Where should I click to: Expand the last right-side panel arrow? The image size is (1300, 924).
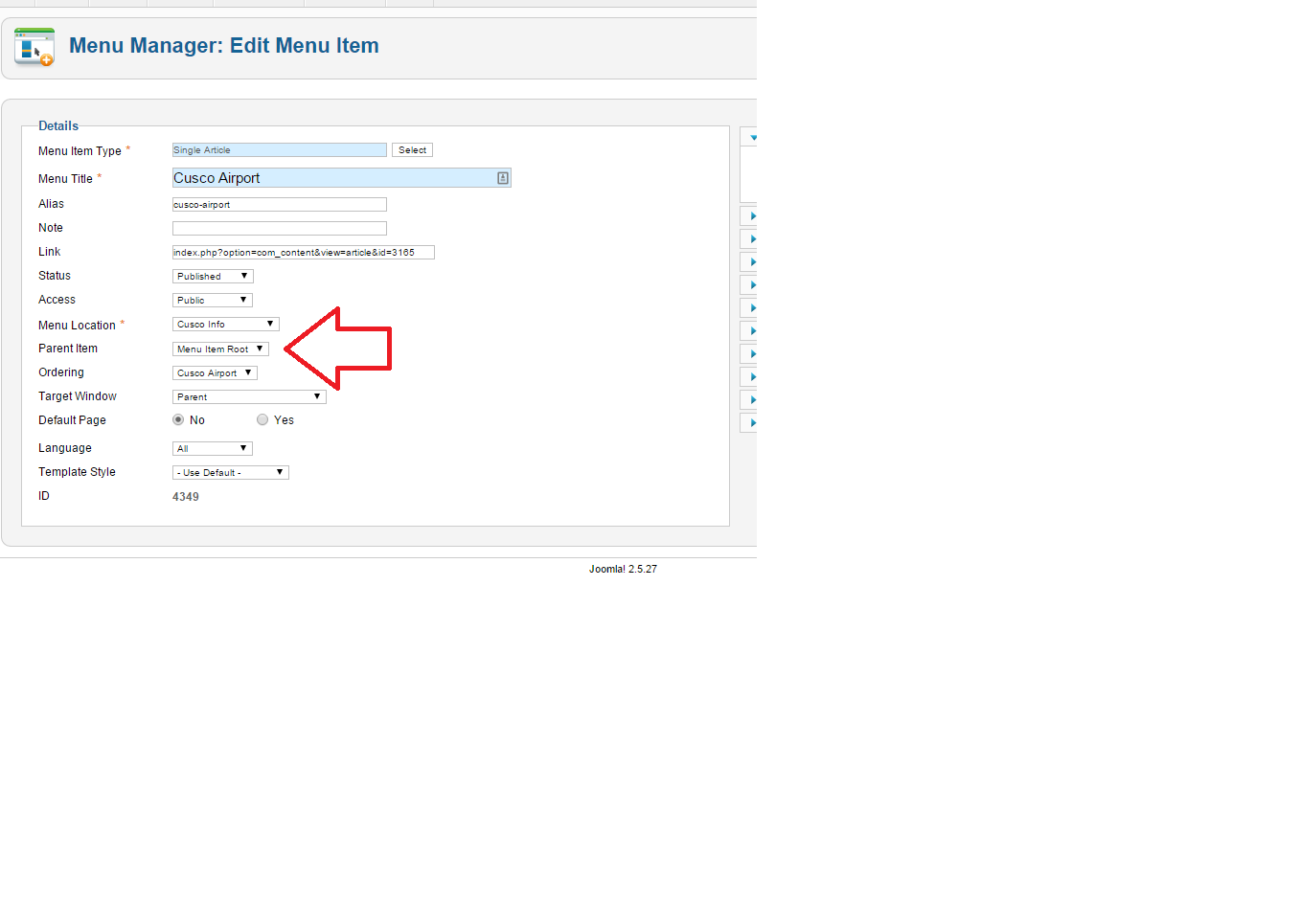(x=753, y=422)
